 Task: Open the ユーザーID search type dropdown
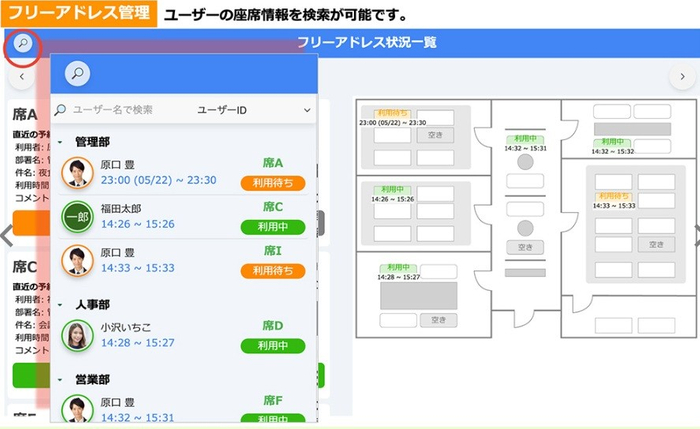click(x=254, y=110)
